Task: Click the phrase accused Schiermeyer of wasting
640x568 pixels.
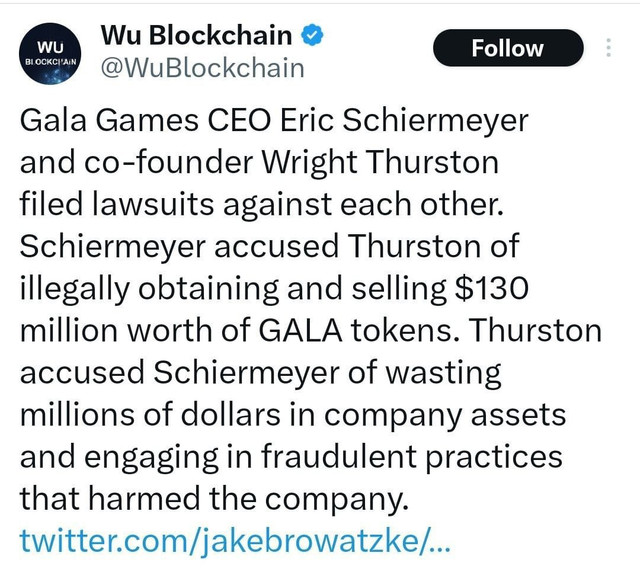Action: pyautogui.click(x=260, y=373)
